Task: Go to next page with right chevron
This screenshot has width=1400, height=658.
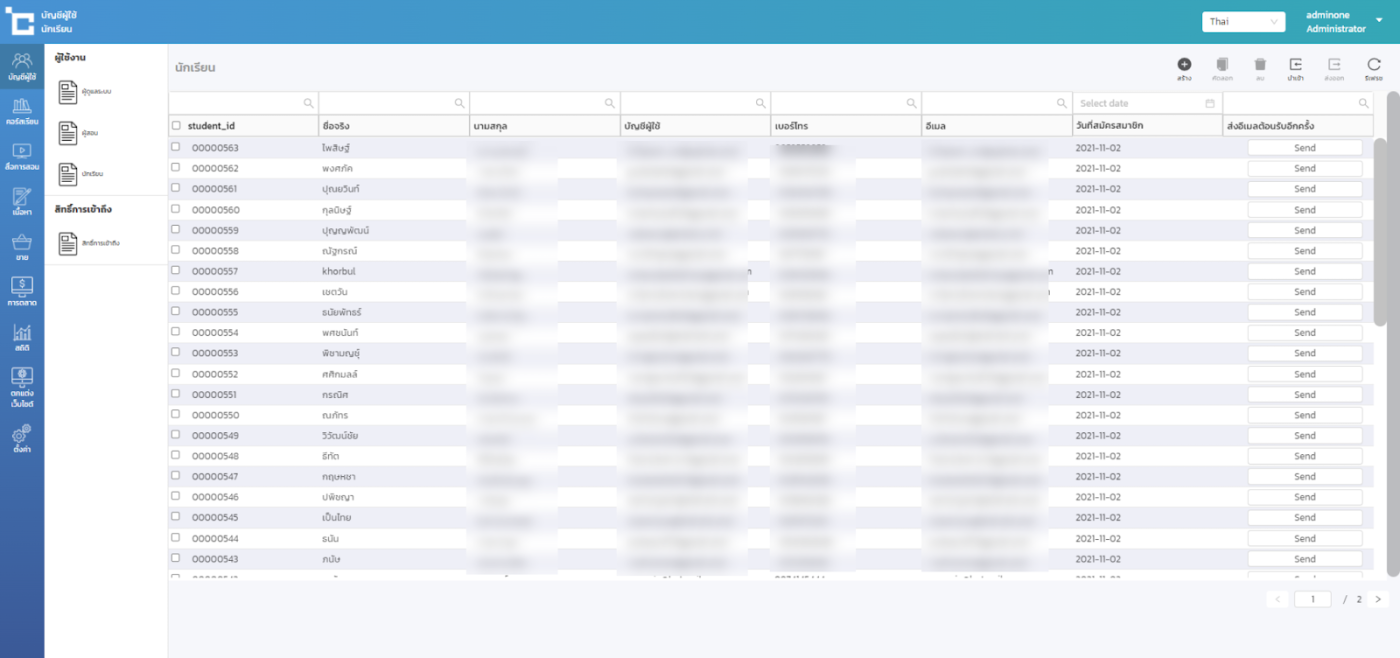Action: [x=1378, y=599]
